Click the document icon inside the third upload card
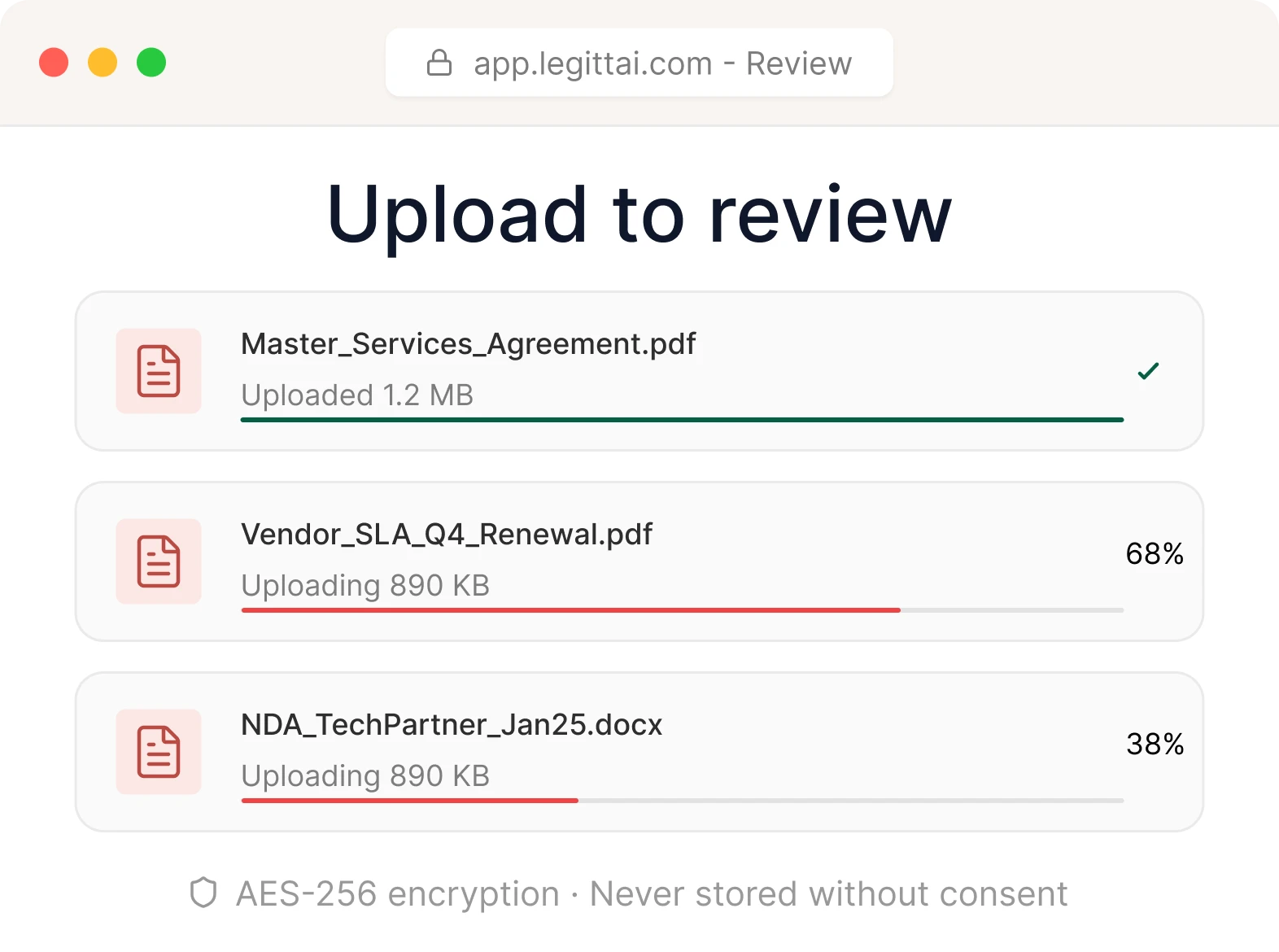This screenshot has height=952, width=1279. [x=158, y=752]
